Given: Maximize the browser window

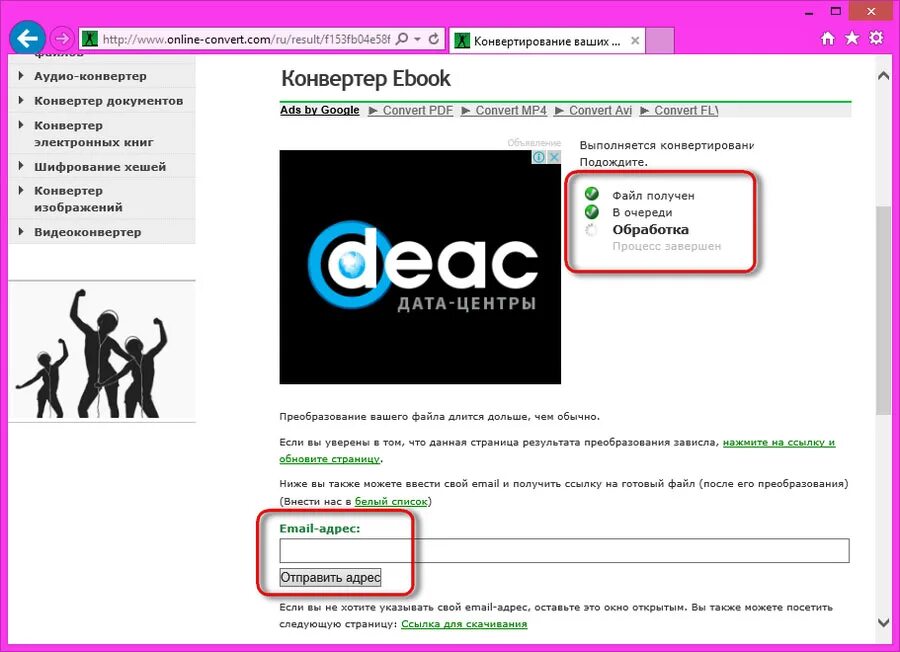Looking at the screenshot, I should click(x=836, y=11).
